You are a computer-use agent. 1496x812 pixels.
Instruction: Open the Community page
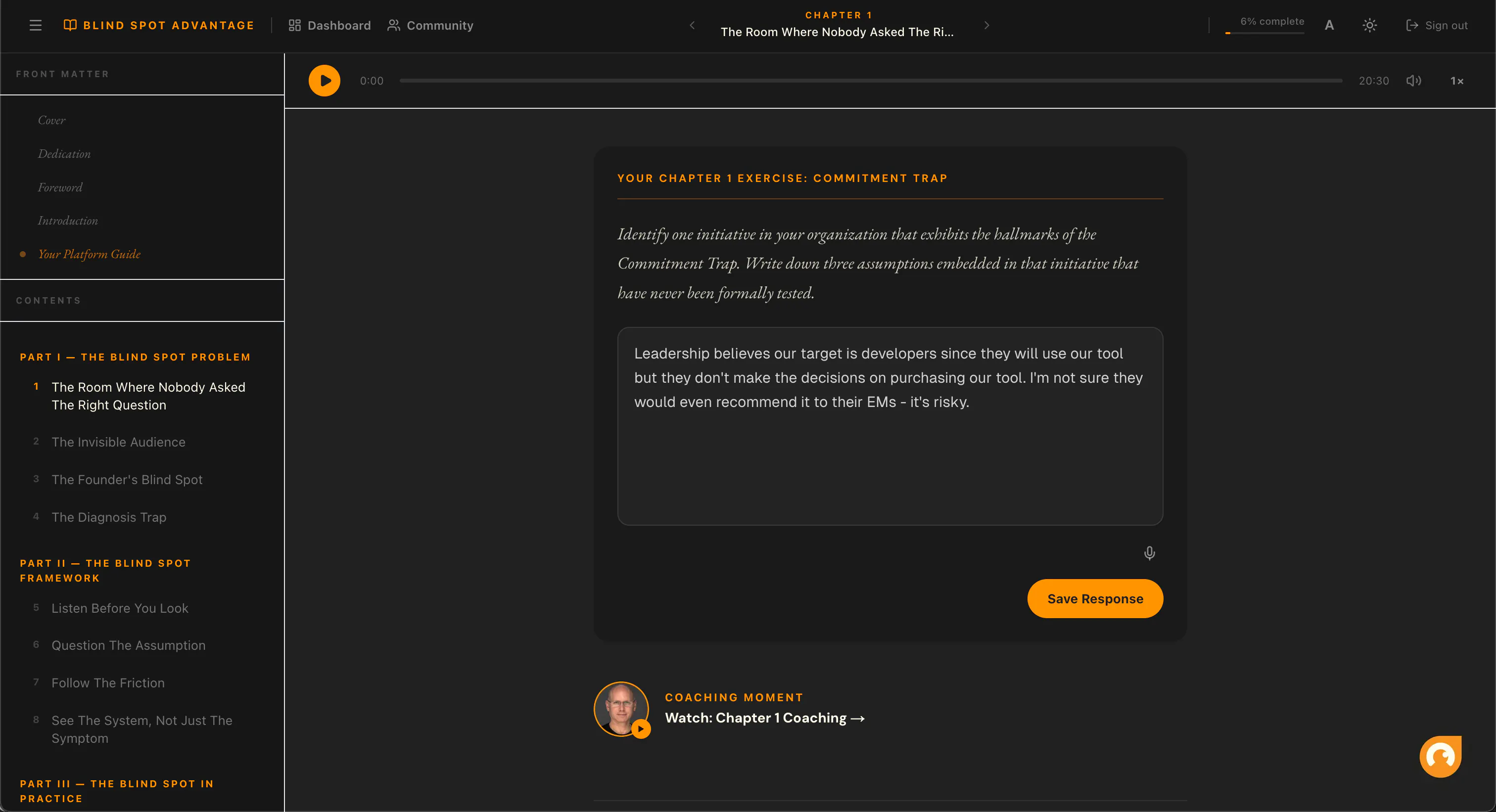[x=430, y=26]
